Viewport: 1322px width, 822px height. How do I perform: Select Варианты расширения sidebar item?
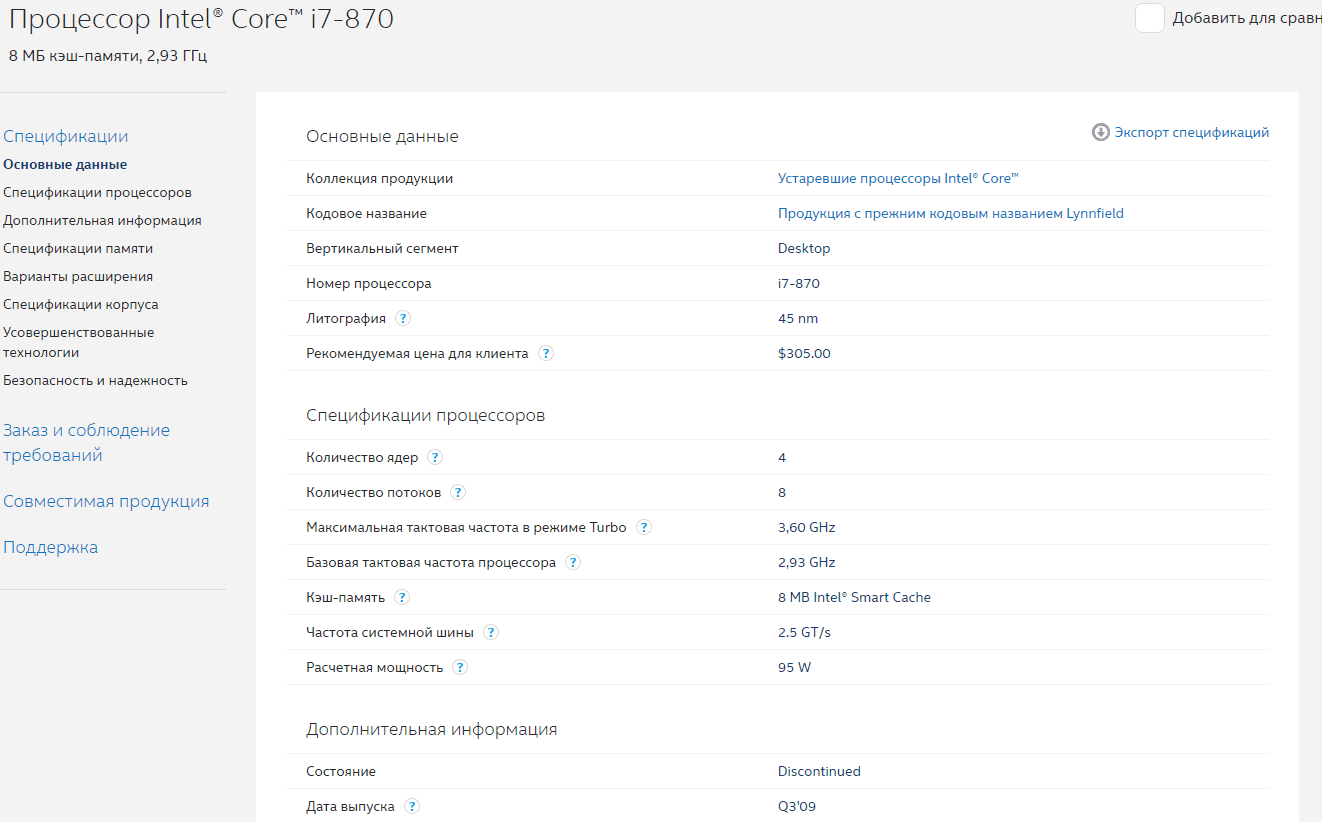point(78,276)
